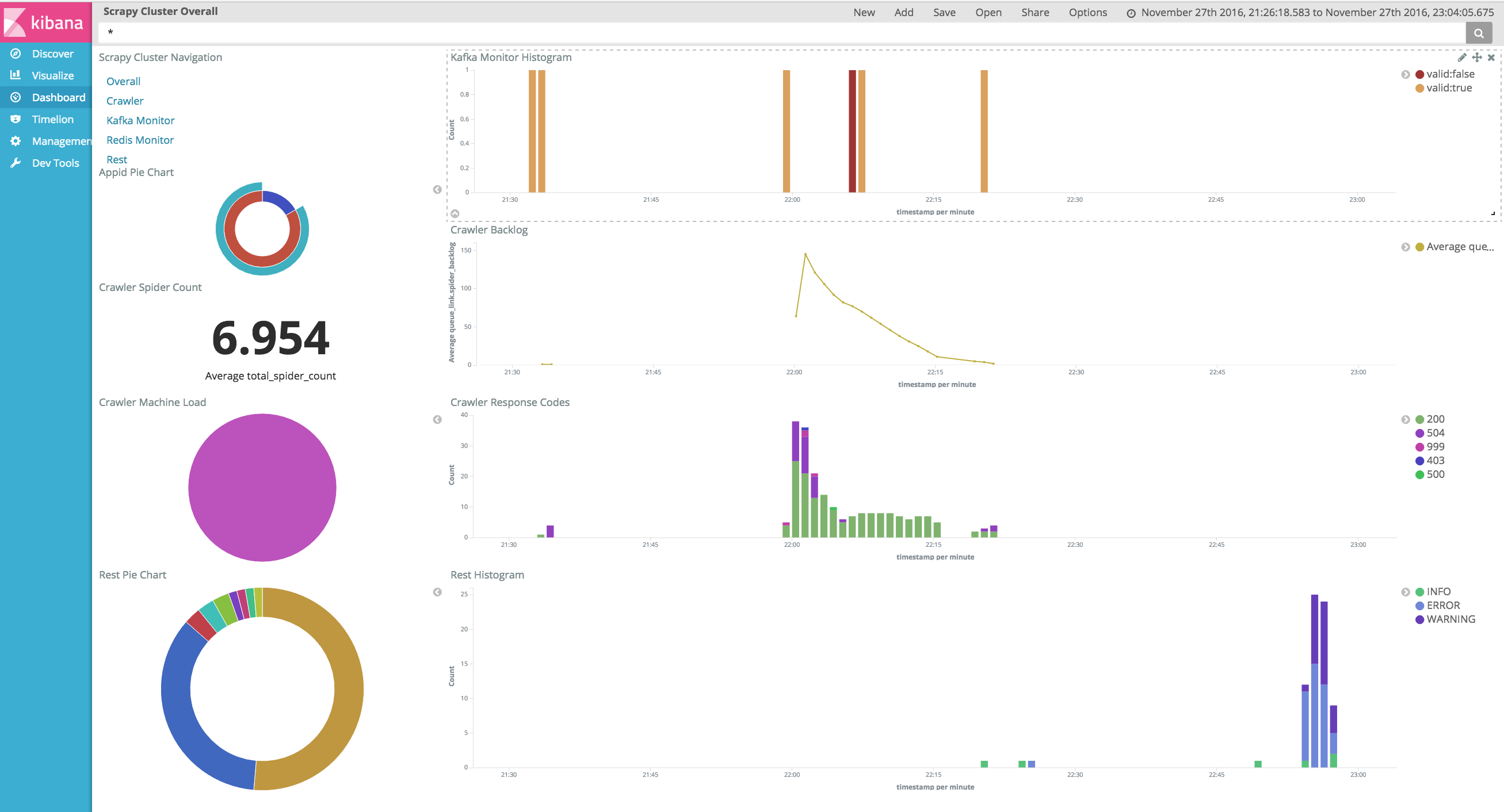The image size is (1504, 812).
Task: Edit the Kafka Monitor Histogram with the pencil icon
Action: tap(1461, 57)
